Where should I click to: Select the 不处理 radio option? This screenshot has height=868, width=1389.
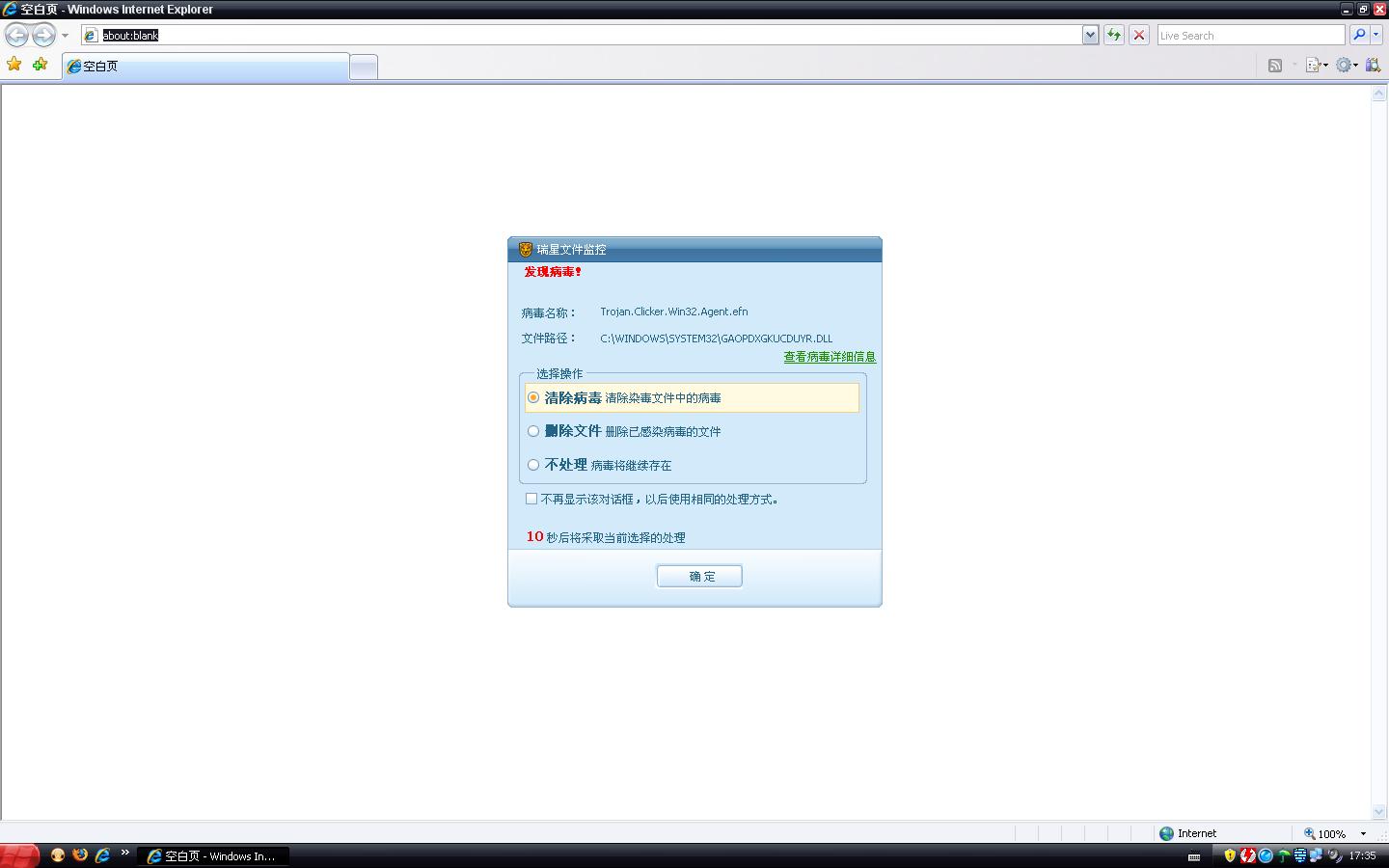point(533,465)
